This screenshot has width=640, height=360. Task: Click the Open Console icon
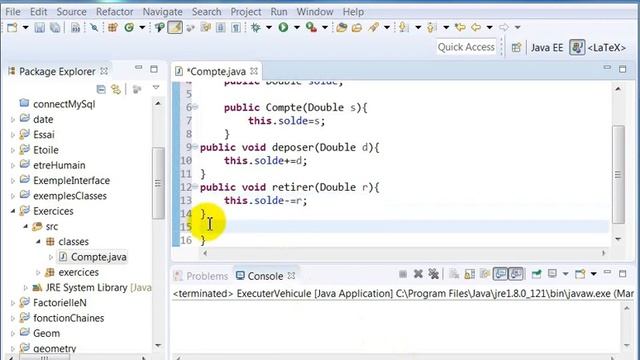pos(580,274)
